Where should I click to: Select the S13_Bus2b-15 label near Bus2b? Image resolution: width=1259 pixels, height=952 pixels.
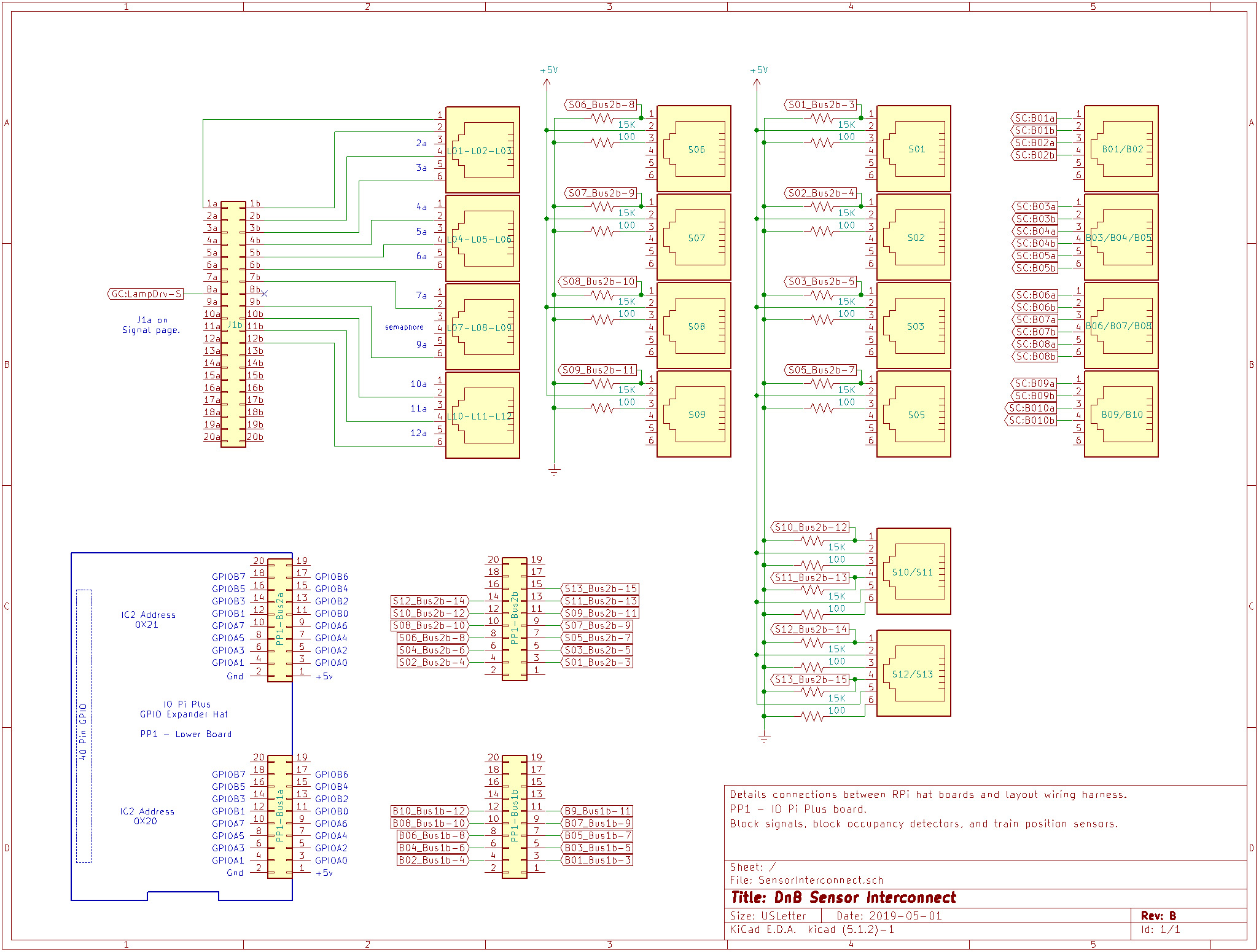click(x=600, y=588)
